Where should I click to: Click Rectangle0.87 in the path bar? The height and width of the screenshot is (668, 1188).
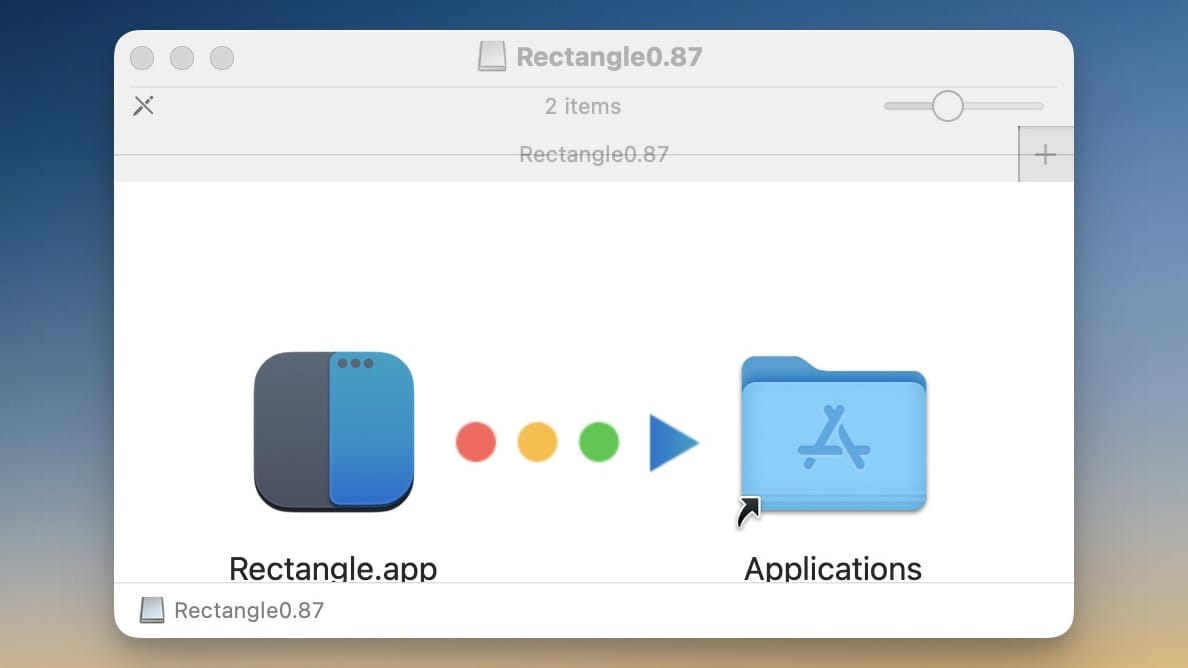click(x=249, y=610)
